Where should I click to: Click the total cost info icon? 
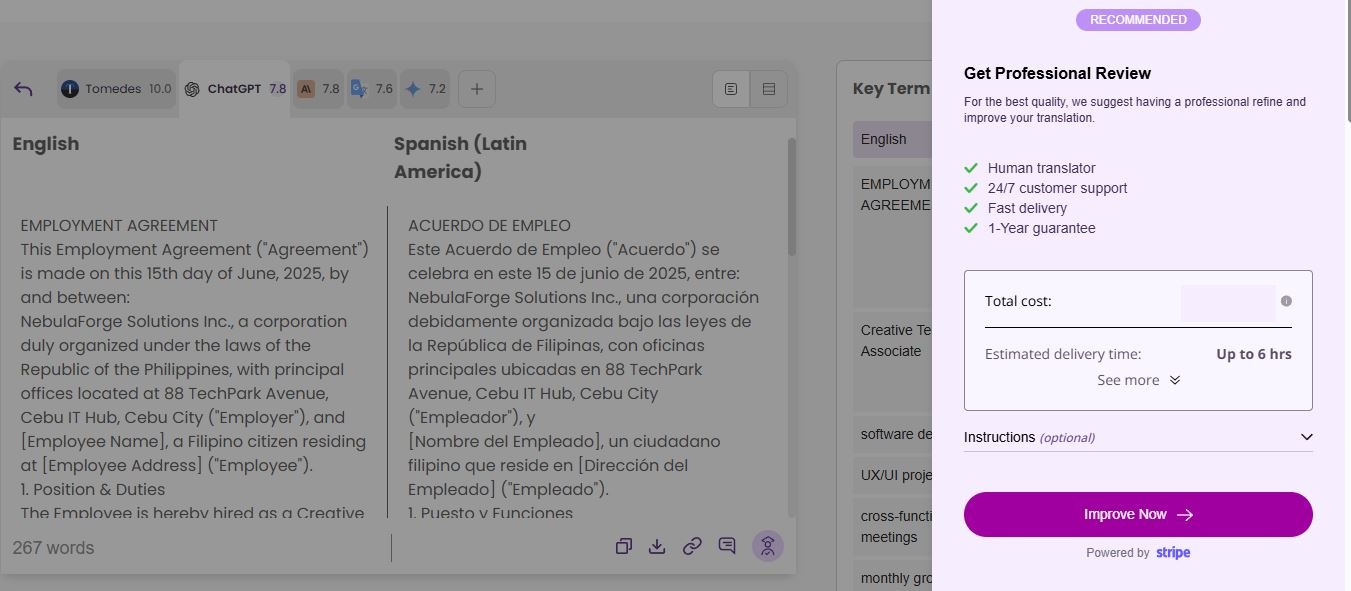(1286, 301)
